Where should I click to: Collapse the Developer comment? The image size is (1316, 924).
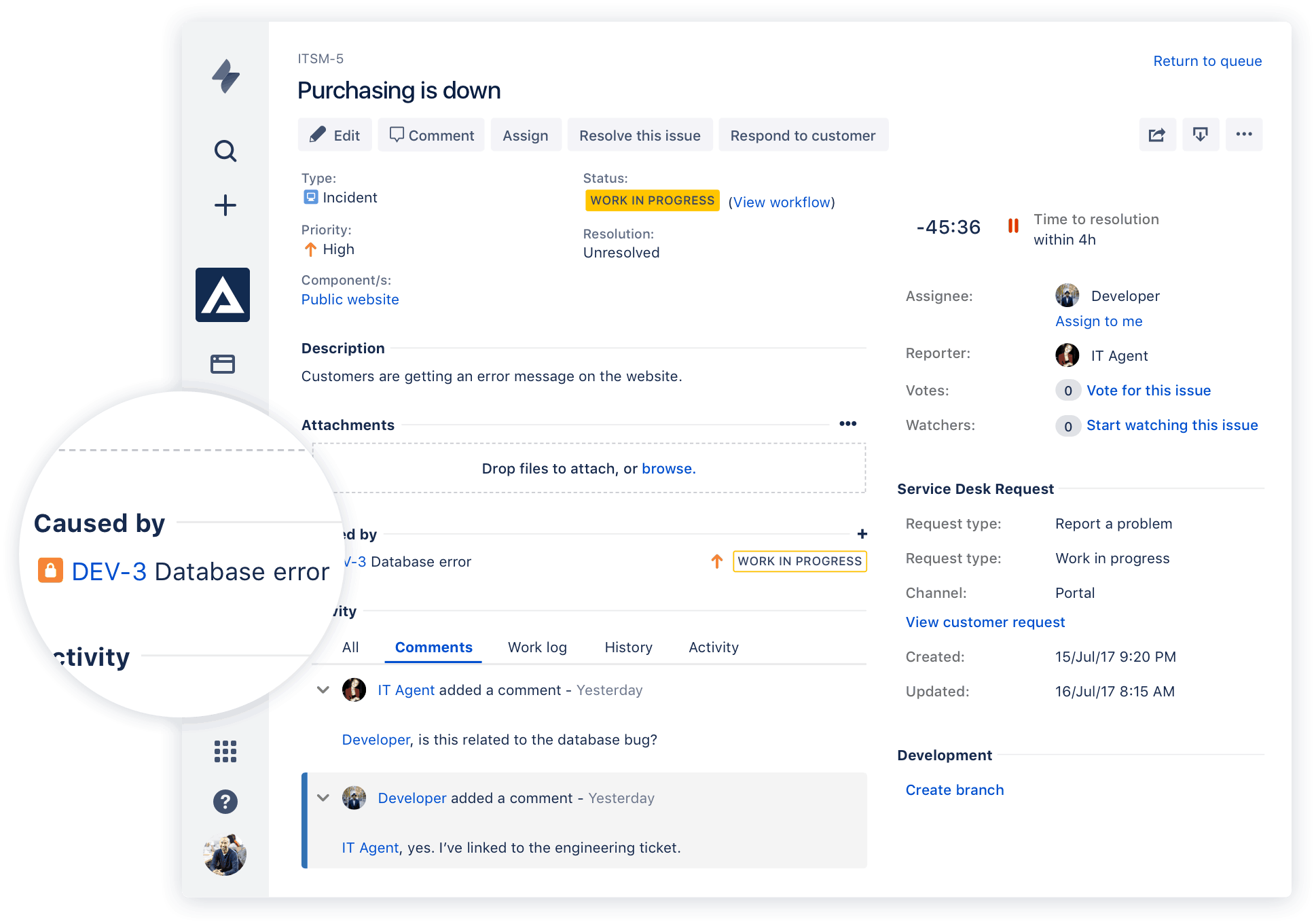click(x=323, y=798)
